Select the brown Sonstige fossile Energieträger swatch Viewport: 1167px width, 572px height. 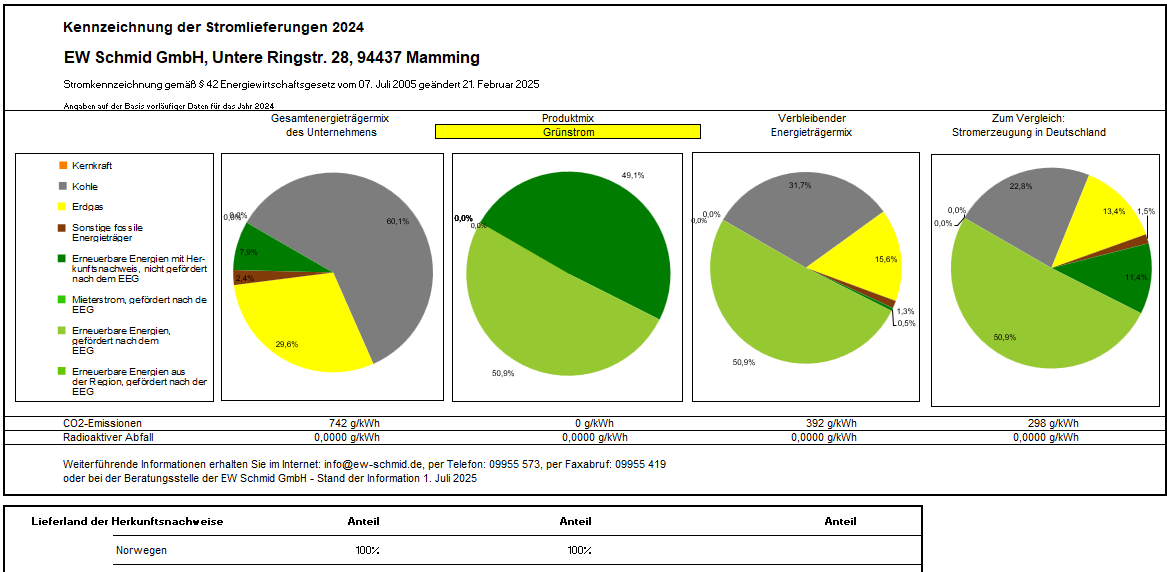(64, 228)
